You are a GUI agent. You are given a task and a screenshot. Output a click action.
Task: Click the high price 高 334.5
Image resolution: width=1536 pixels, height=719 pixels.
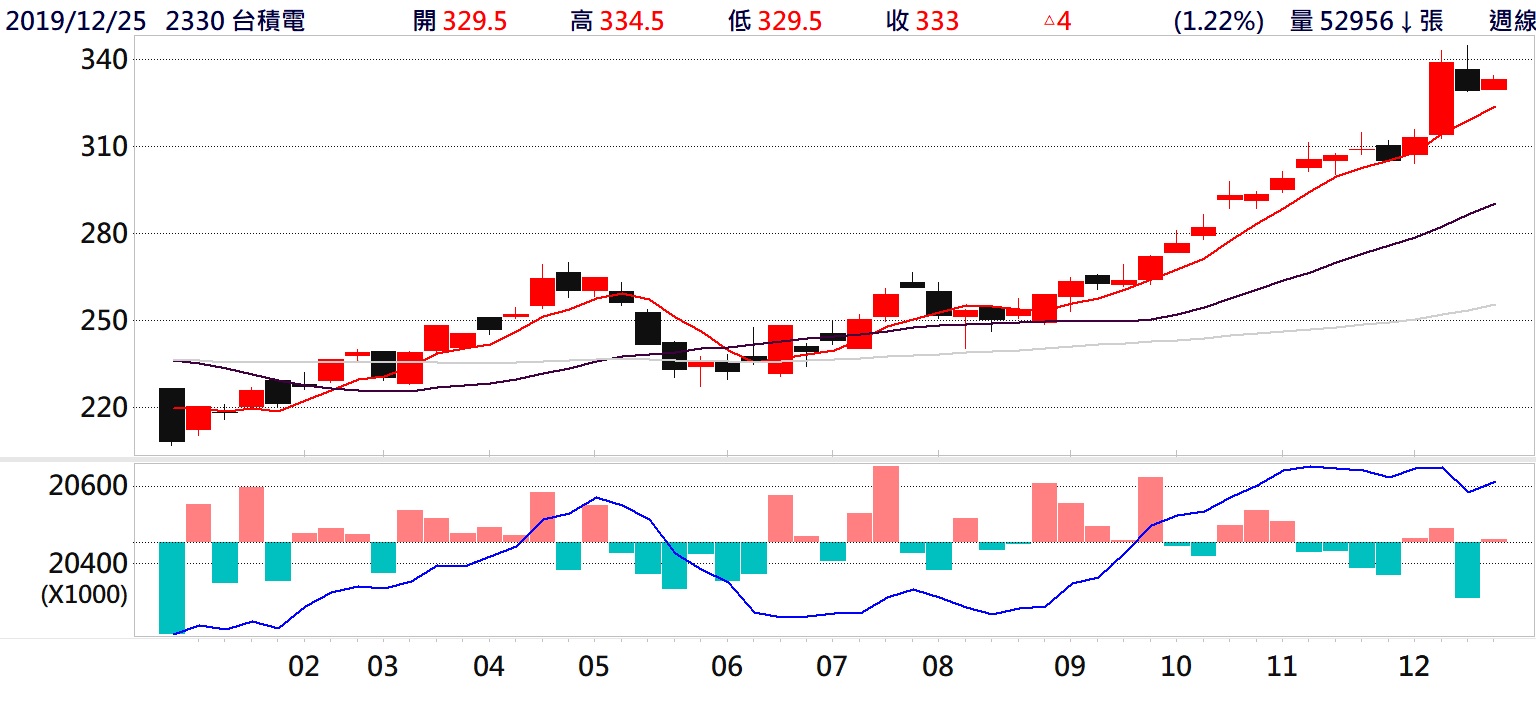617,21
